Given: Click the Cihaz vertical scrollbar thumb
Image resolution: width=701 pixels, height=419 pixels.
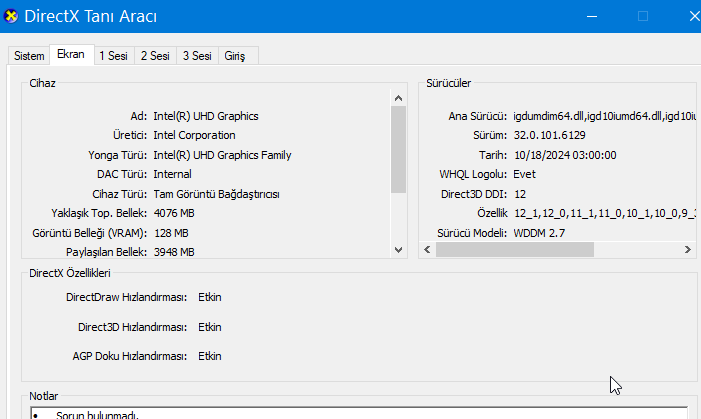Looking at the screenshot, I should [x=398, y=149].
